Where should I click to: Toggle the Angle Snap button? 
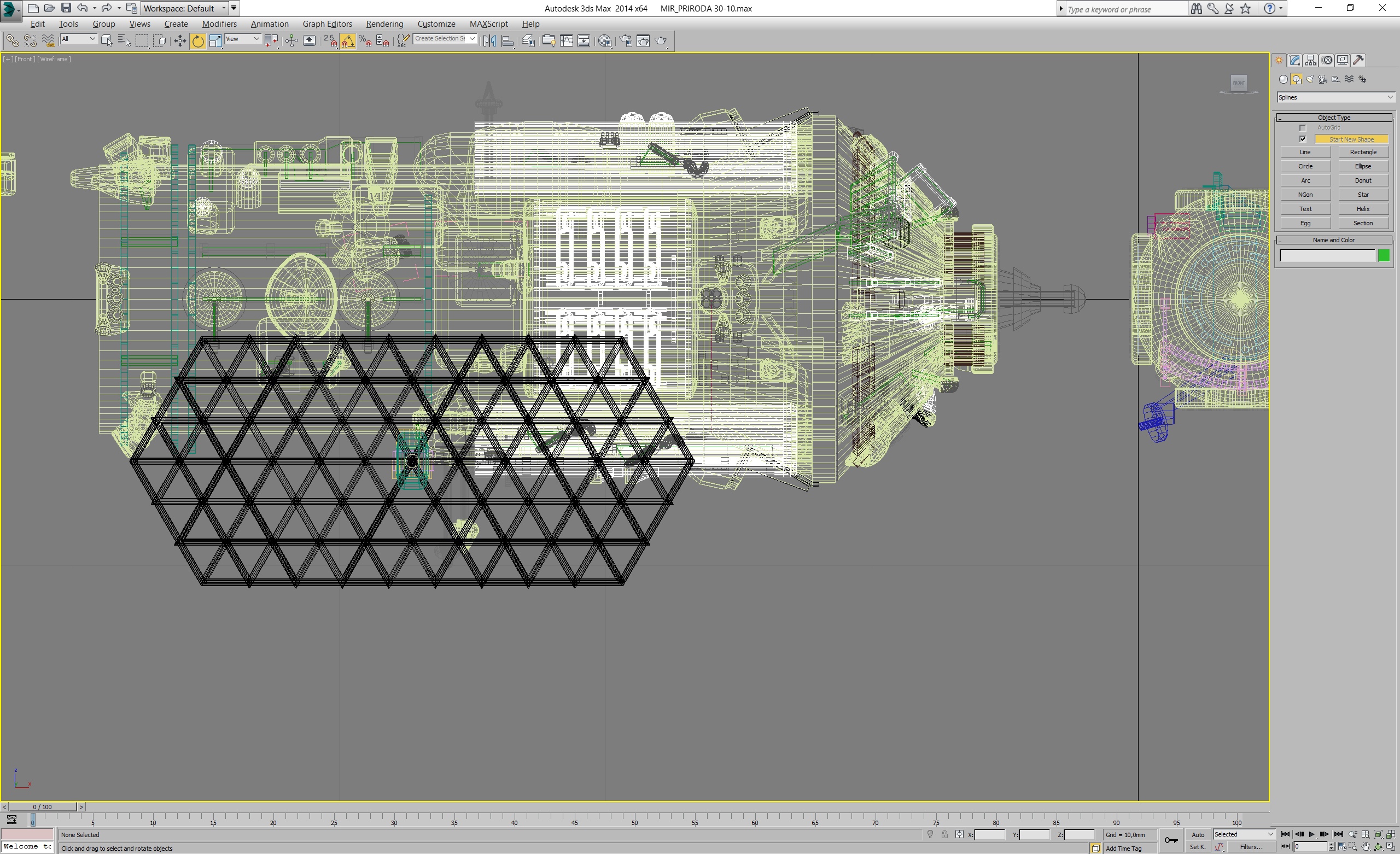click(x=348, y=41)
